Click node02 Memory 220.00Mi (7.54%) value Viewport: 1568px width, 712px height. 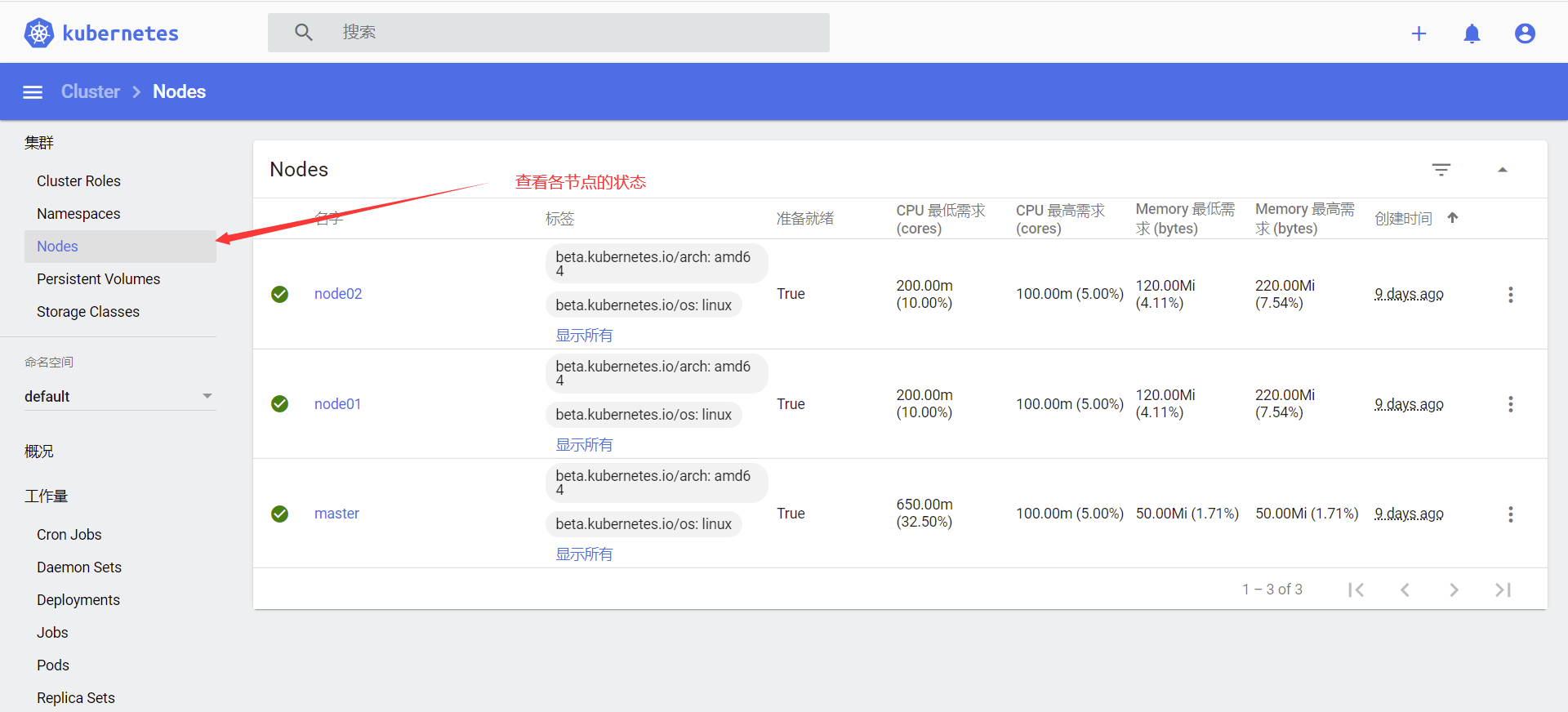click(x=1285, y=294)
